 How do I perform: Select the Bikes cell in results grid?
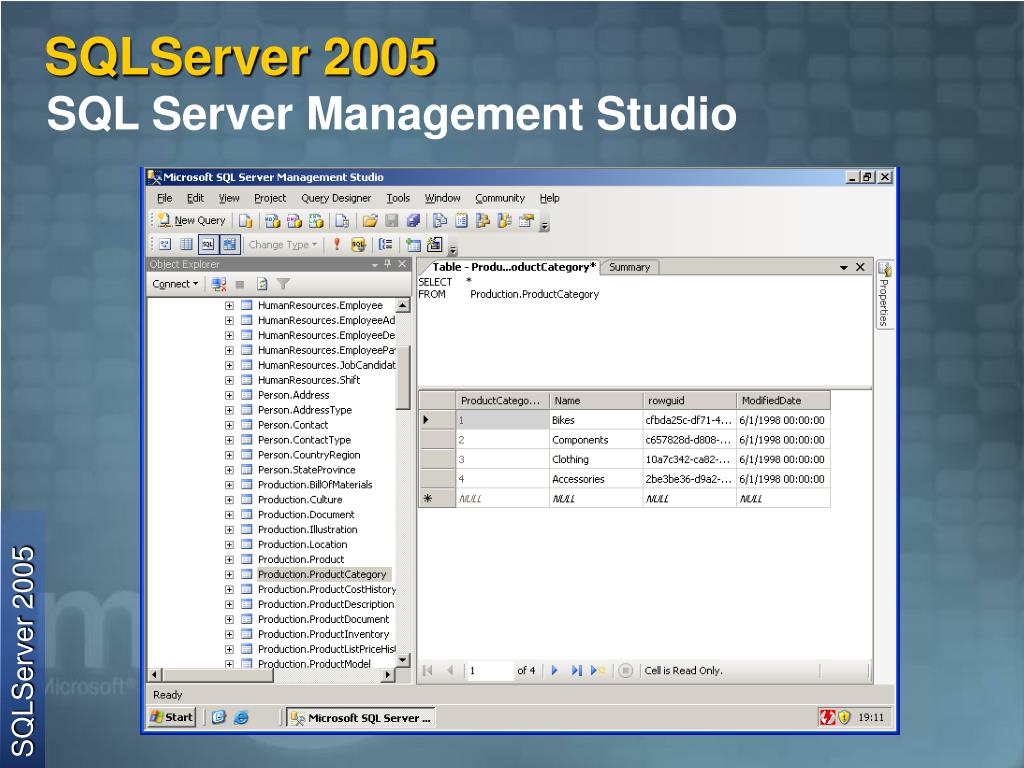(596, 420)
